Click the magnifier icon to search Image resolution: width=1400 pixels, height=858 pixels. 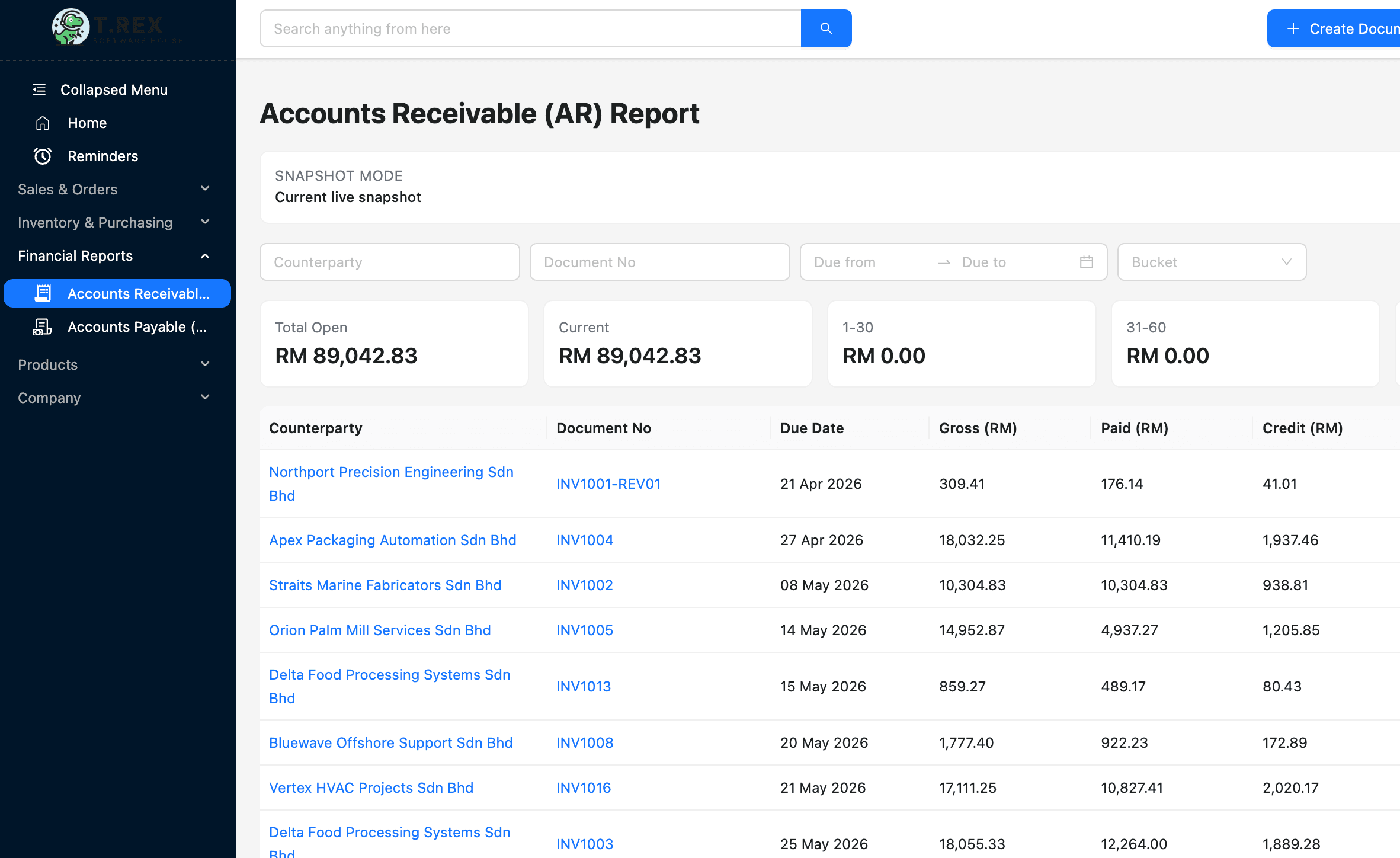826,28
